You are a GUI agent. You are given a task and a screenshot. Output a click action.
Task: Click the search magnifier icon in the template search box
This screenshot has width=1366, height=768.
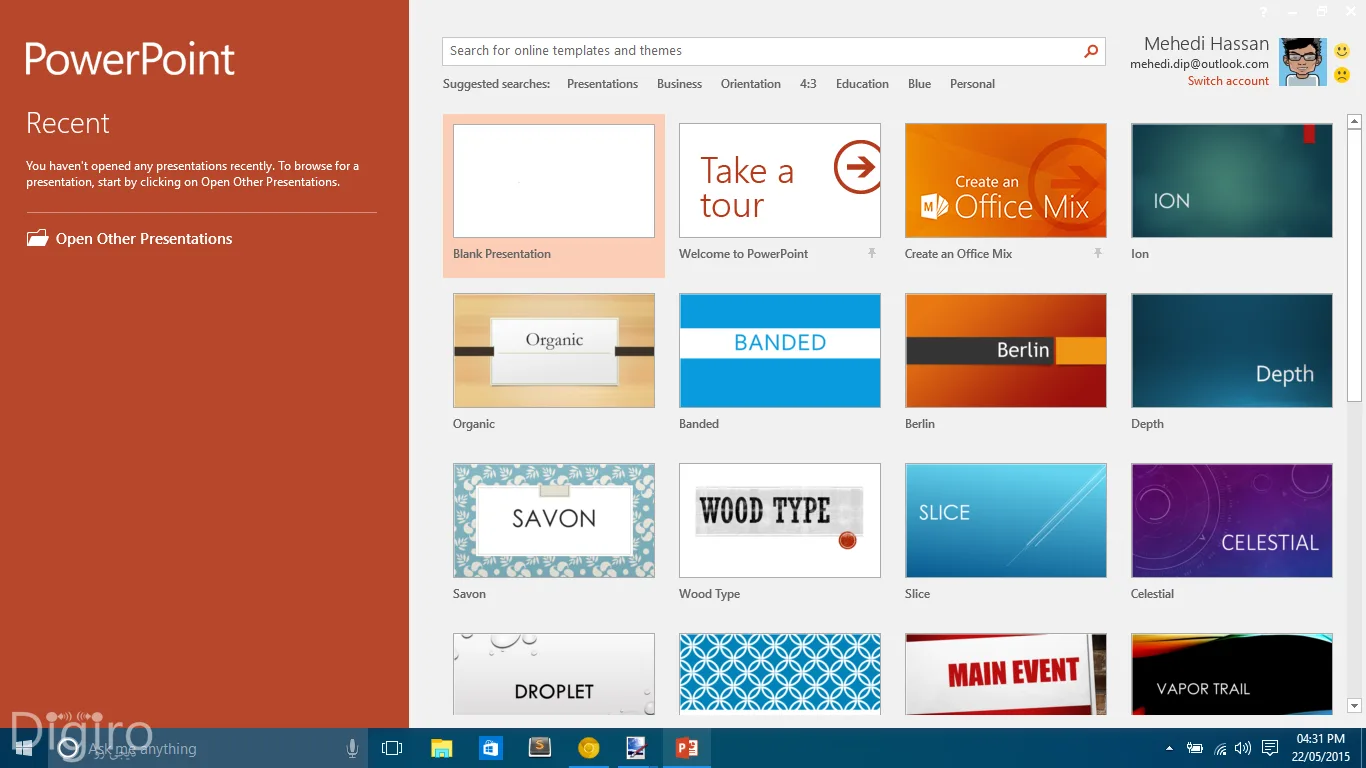pos(1091,51)
